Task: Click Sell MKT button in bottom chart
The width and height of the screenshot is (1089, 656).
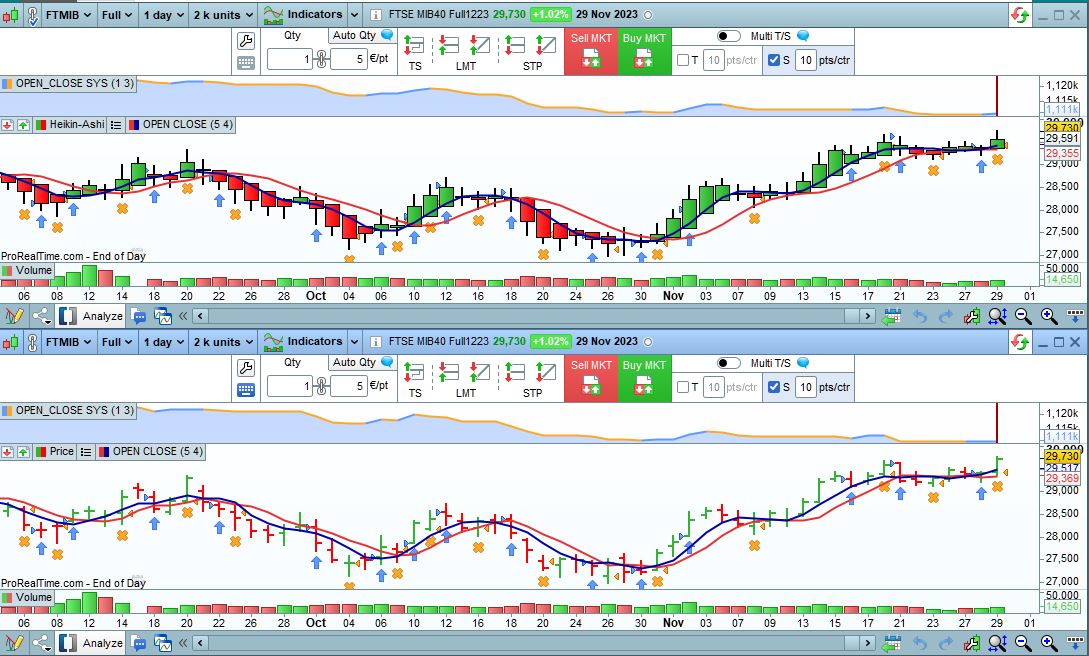Action: pos(591,378)
